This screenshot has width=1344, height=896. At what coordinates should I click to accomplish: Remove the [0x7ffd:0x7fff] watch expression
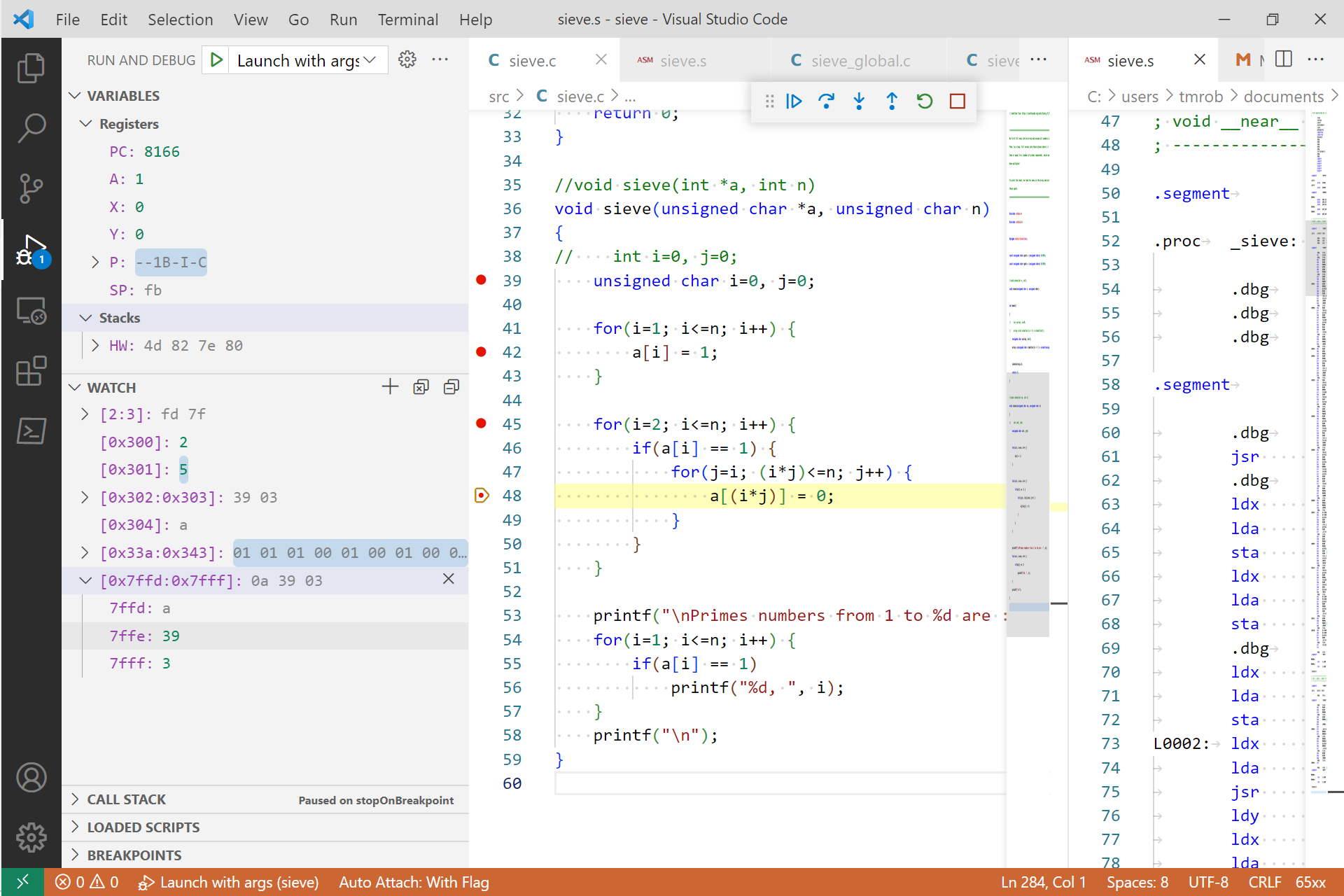click(449, 580)
